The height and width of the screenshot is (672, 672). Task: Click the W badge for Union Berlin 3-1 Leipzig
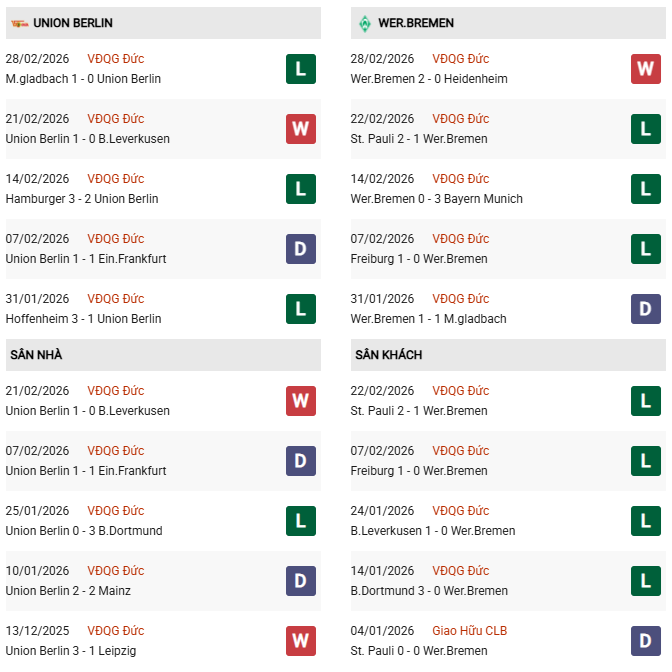[x=300, y=641]
